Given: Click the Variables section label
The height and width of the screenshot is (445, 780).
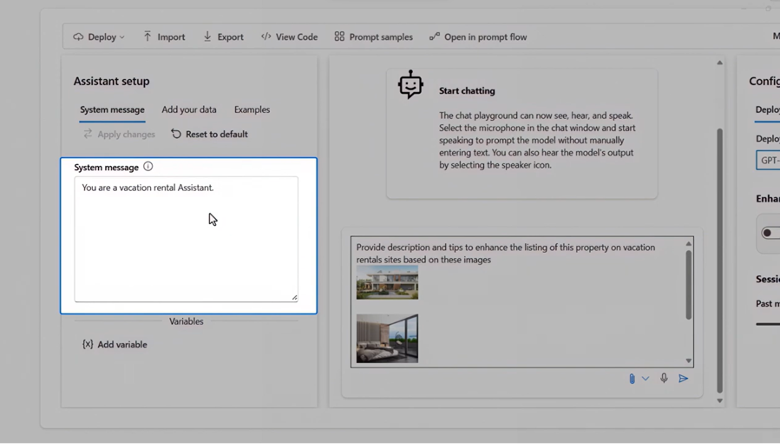Looking at the screenshot, I should pos(186,322).
